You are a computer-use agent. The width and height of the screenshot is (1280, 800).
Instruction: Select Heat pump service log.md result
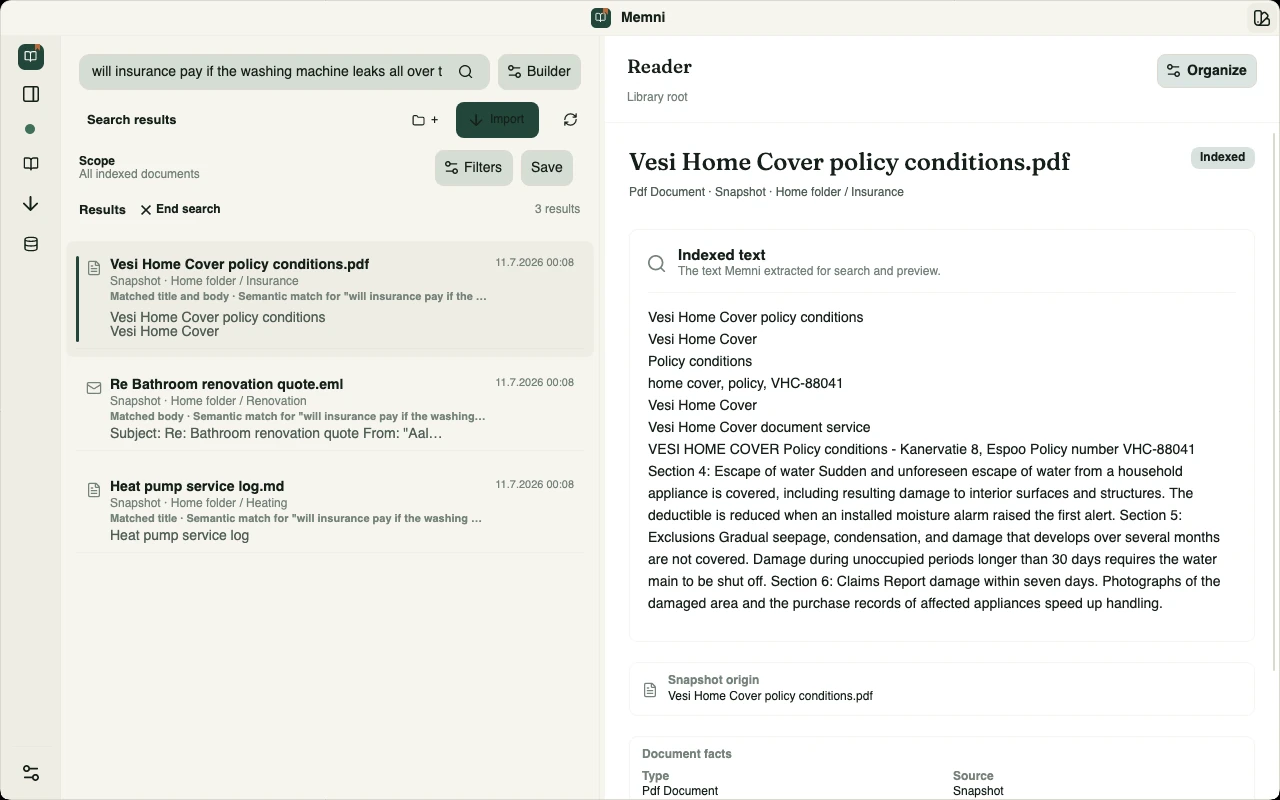[x=330, y=513]
